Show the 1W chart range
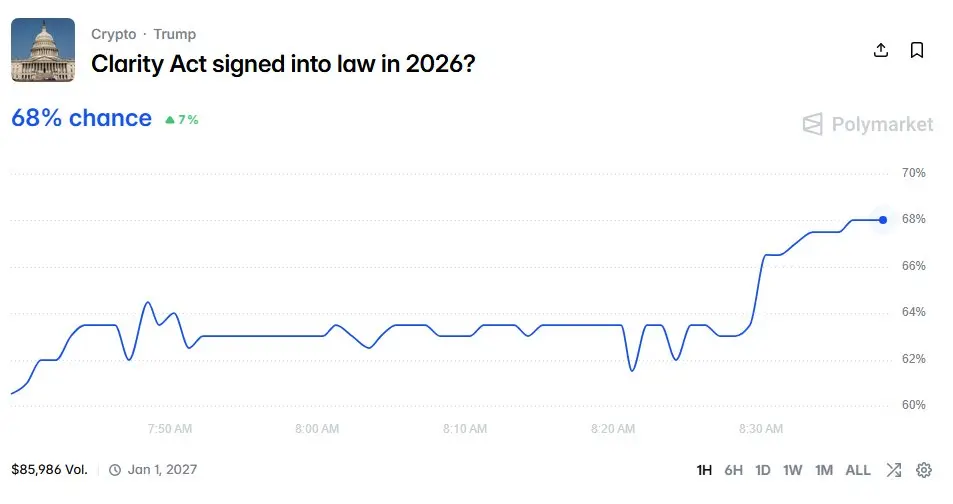Viewport: 953px width, 504px height. [x=793, y=470]
